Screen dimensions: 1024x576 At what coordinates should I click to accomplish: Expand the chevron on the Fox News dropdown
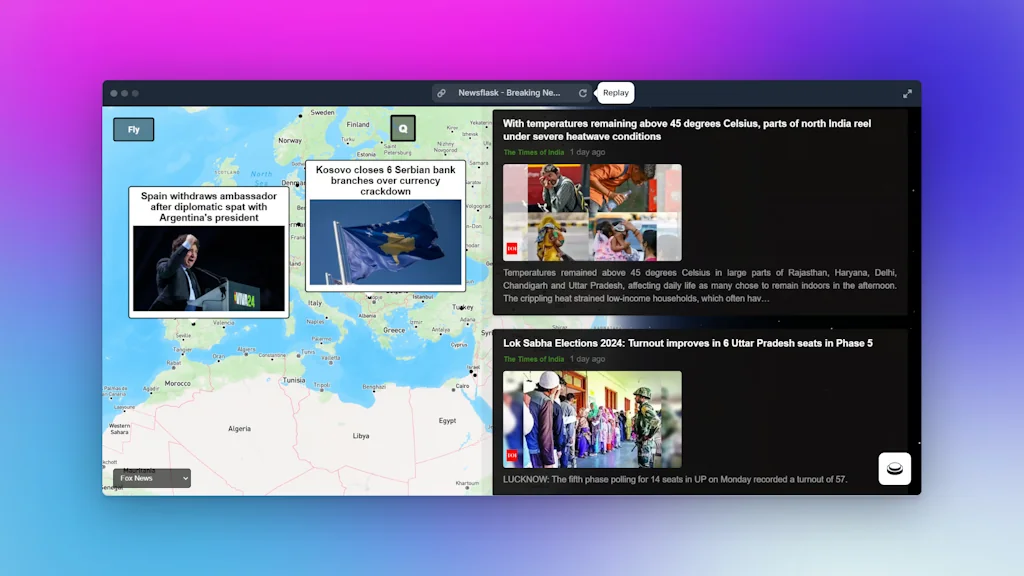(184, 478)
